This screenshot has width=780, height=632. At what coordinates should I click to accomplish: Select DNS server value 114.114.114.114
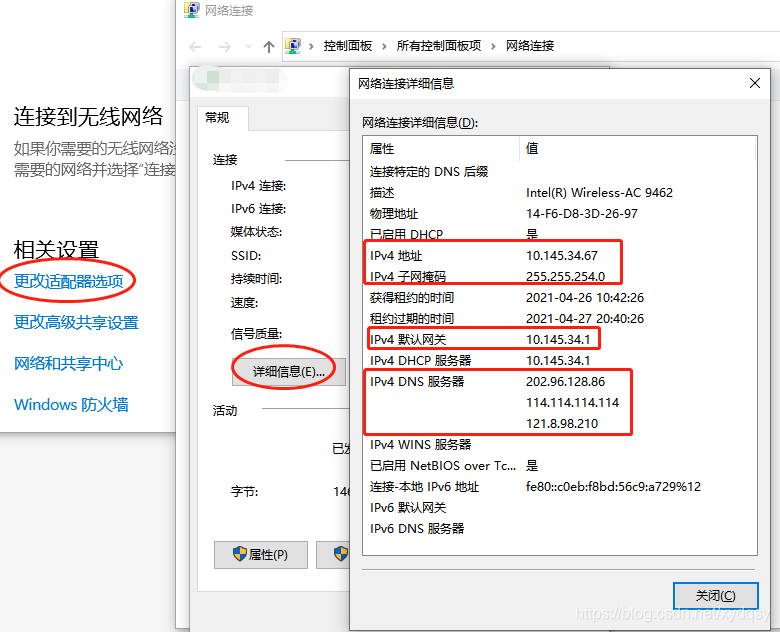coord(573,403)
